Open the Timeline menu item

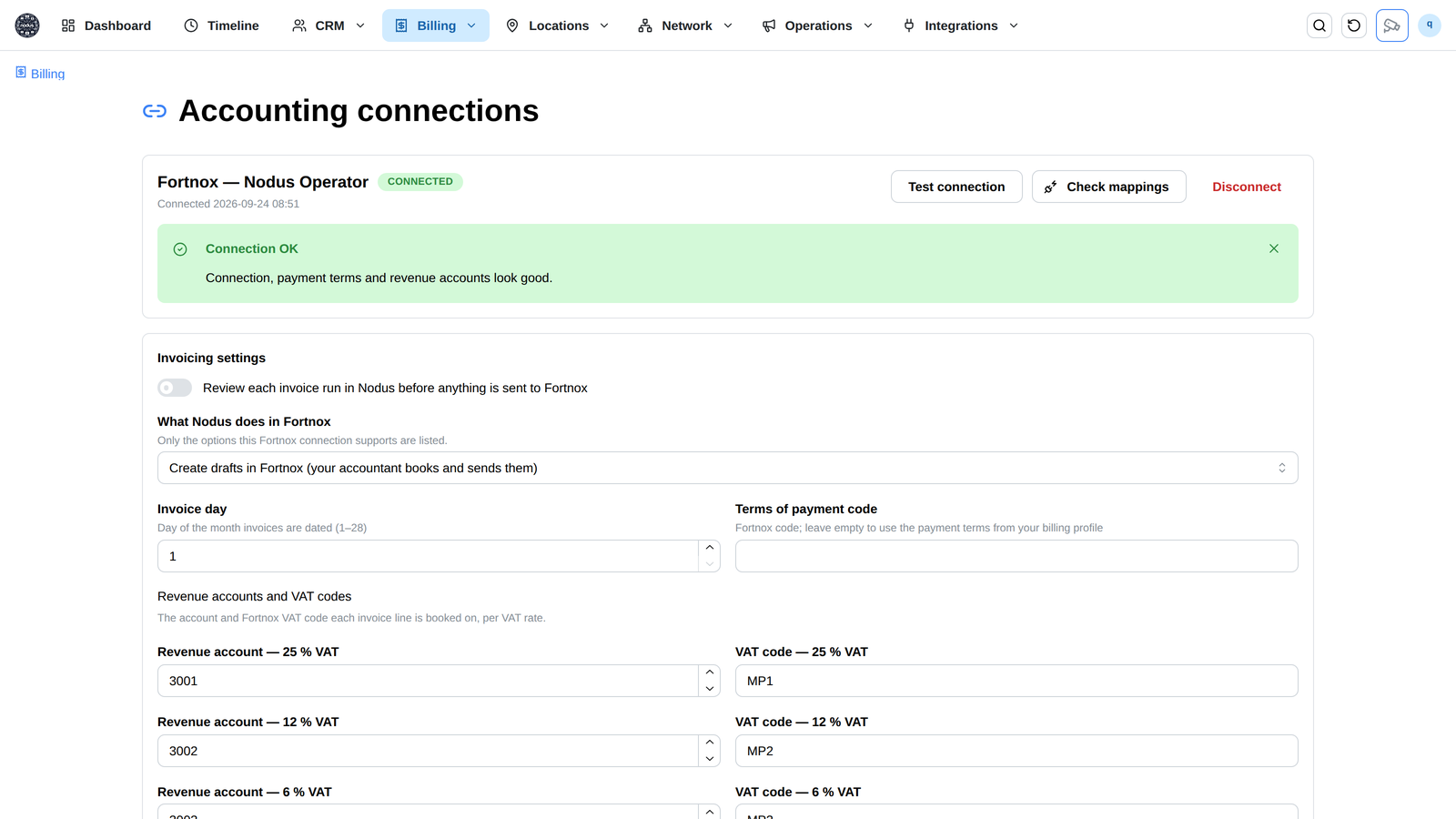point(221,25)
